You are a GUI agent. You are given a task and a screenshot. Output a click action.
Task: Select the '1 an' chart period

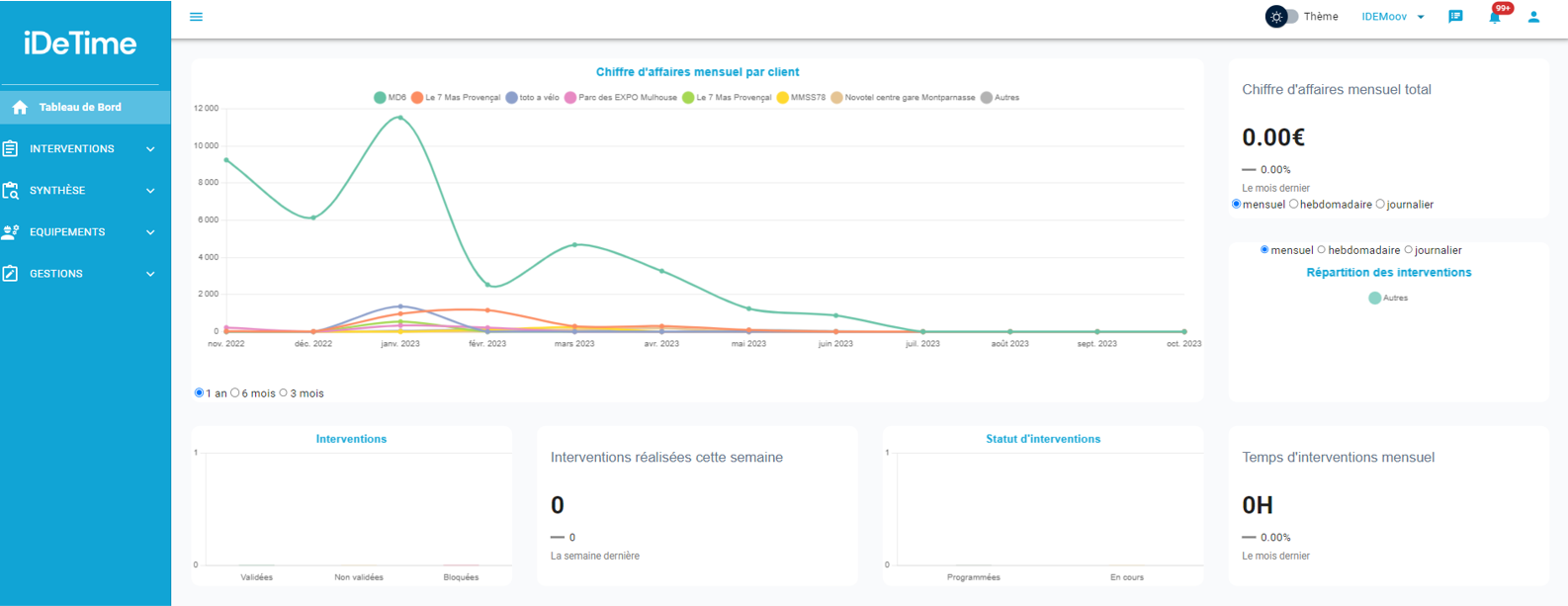pos(199,392)
